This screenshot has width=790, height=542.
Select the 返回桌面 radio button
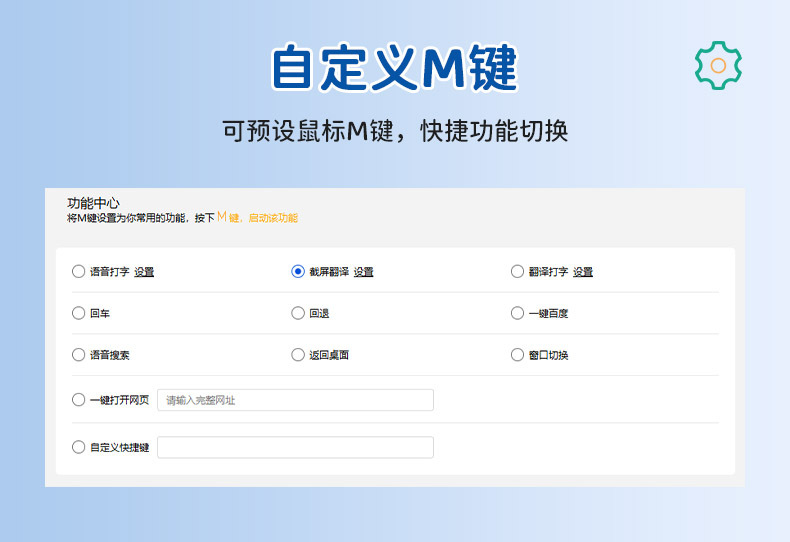click(x=298, y=354)
